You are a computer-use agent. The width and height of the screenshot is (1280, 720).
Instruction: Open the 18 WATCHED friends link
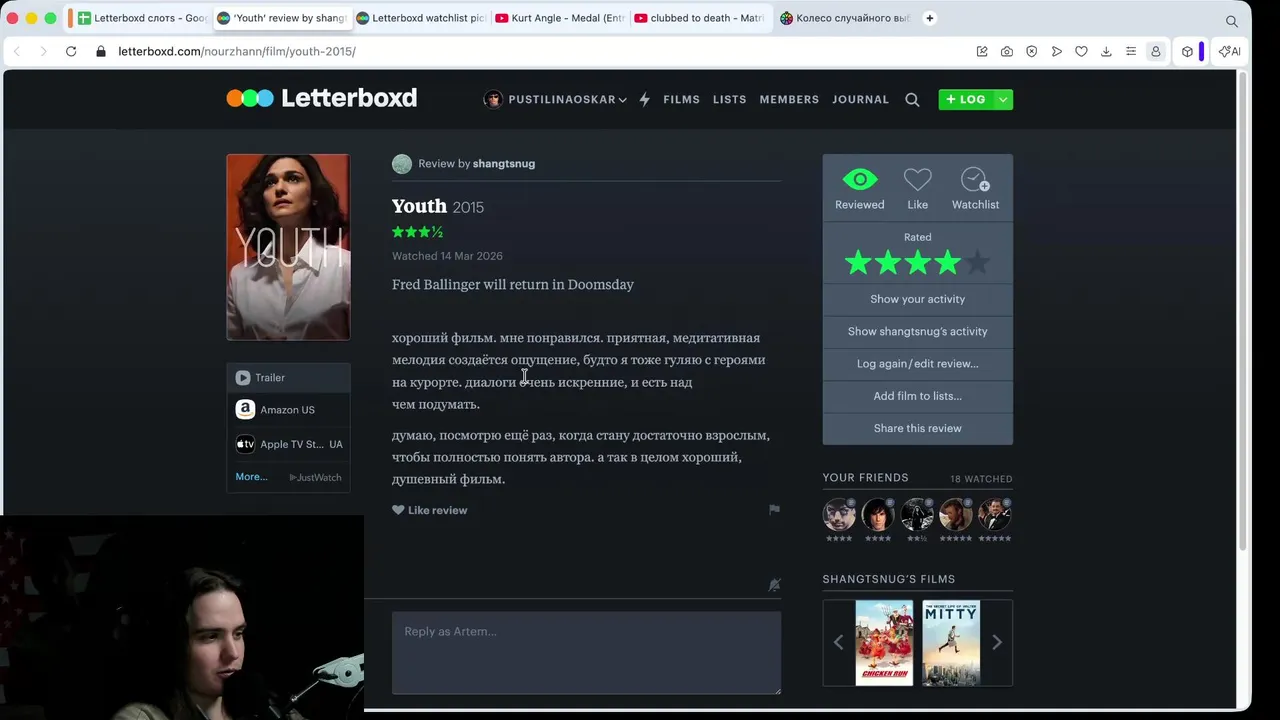[x=981, y=479]
